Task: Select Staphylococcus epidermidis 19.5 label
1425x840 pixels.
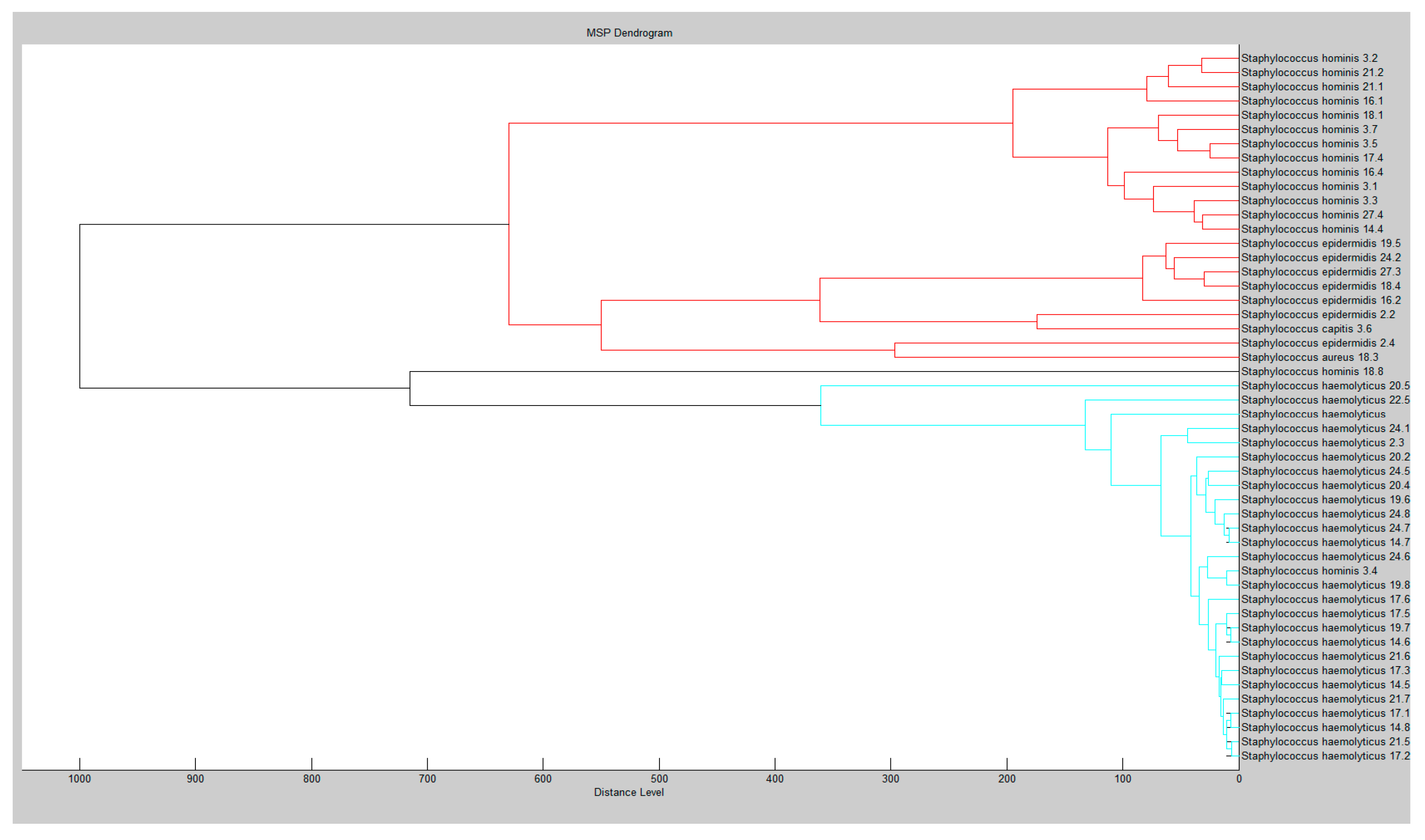Action: pos(1320,244)
